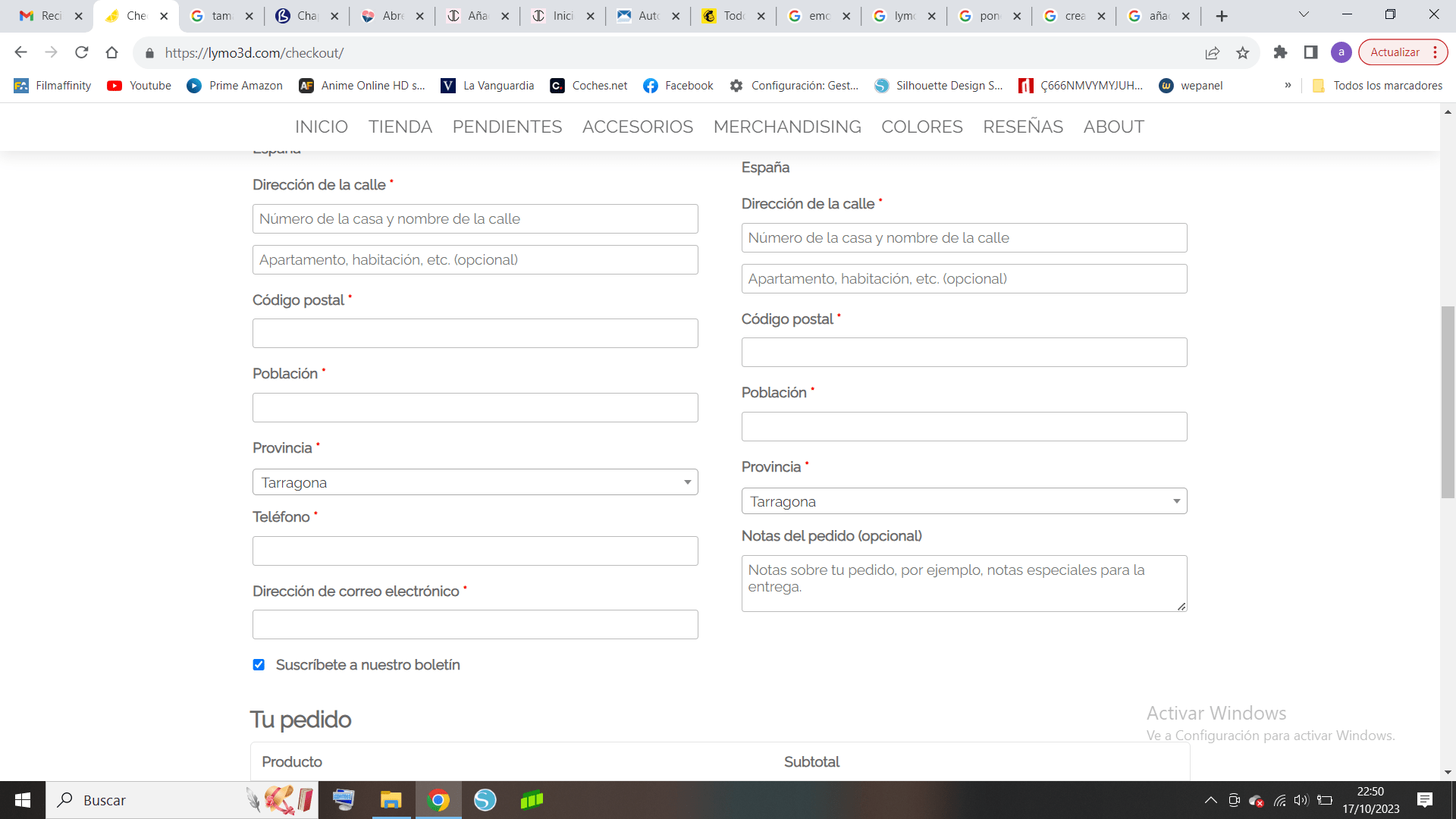The image size is (1456, 819).
Task: Toggle the browser side panel icon
Action: pos(1310,52)
